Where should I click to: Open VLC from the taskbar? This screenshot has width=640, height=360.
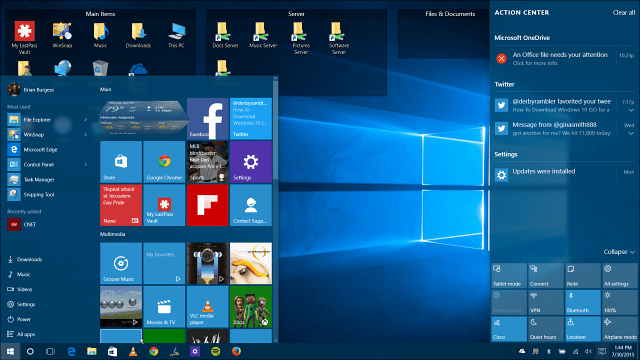tap(133, 351)
